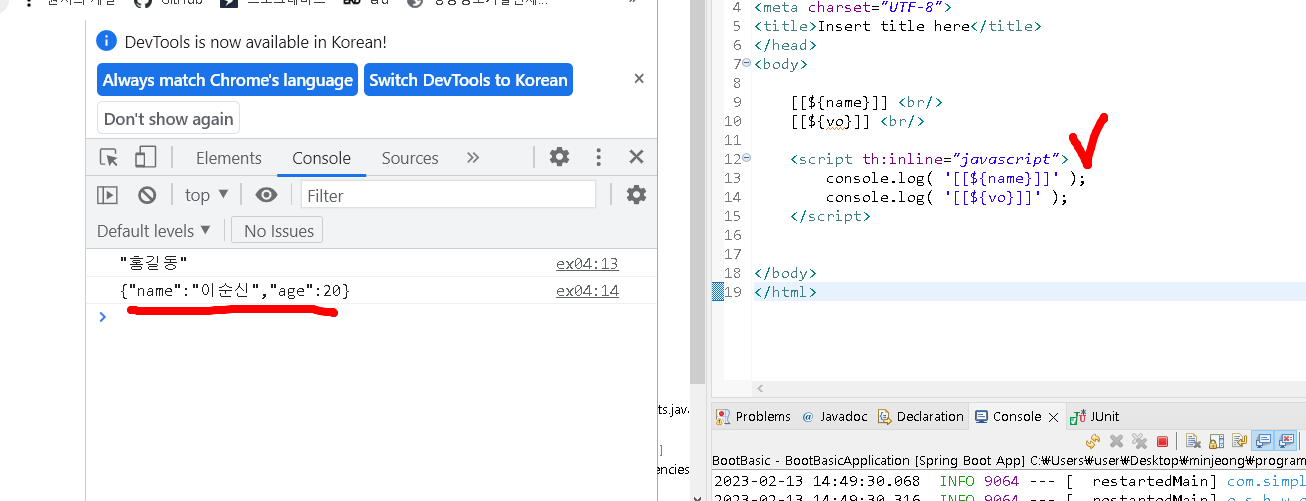Click the JUnit tab icon
The image size is (1306, 501).
point(1078,417)
